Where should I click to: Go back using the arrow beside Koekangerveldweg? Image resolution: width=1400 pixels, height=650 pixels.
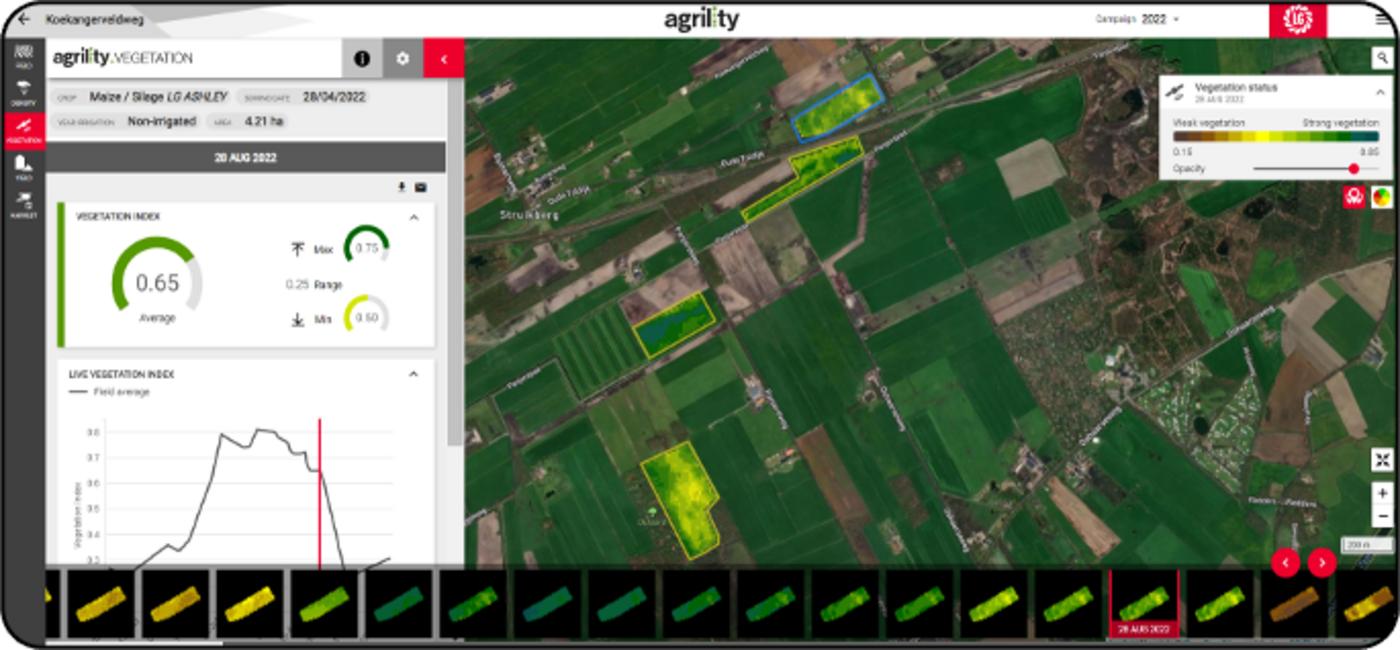[x=24, y=19]
